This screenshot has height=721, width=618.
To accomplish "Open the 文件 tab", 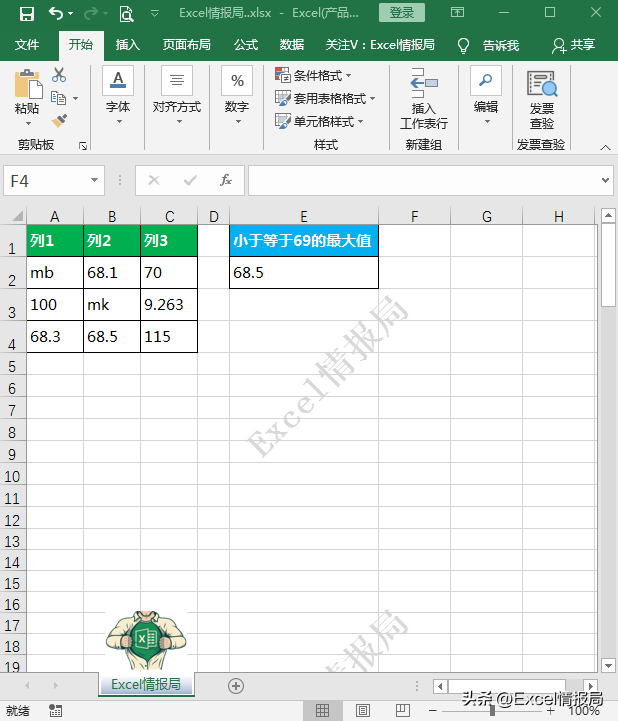I will [27, 45].
